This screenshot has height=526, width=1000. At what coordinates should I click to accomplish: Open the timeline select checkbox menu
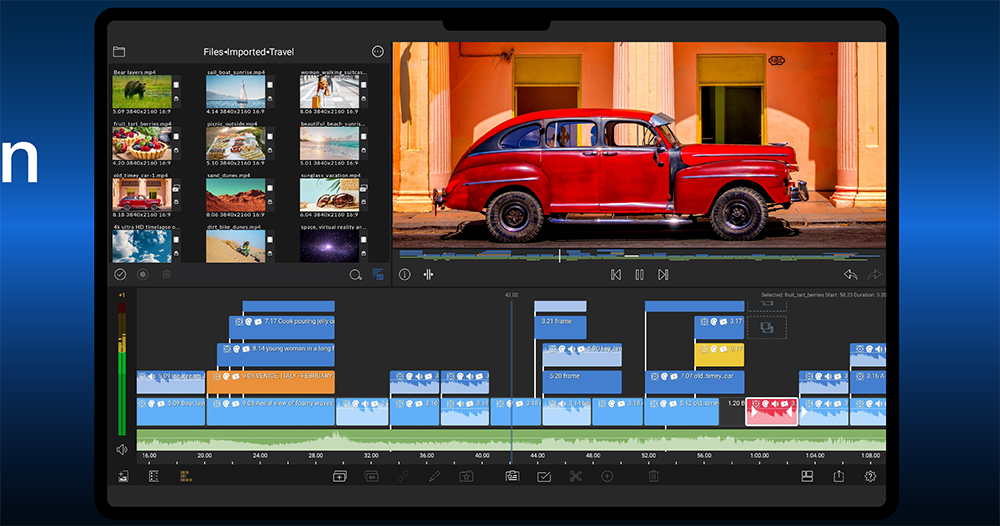[x=543, y=477]
